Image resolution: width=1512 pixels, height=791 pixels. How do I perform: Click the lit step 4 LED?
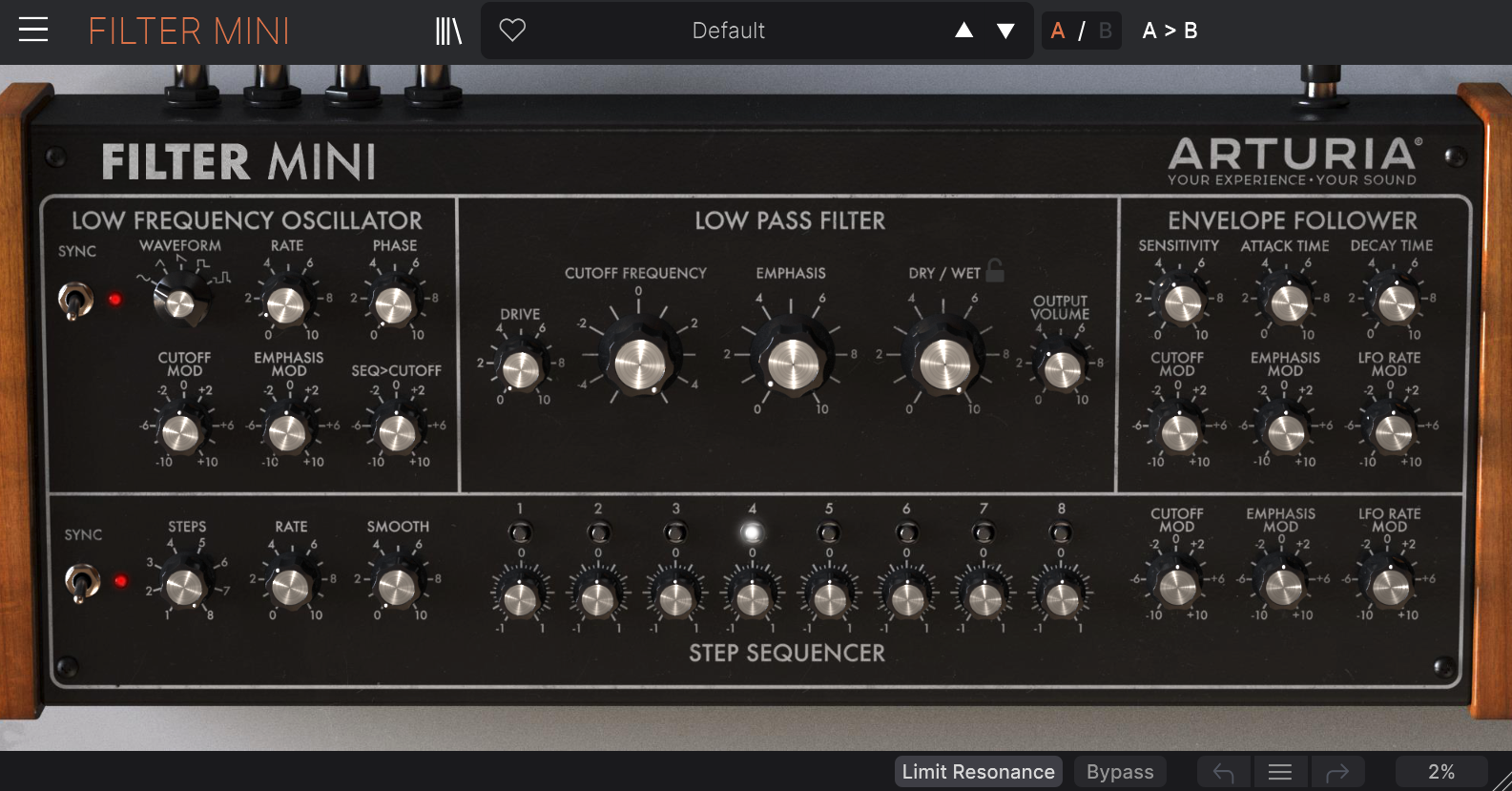pyautogui.click(x=752, y=531)
